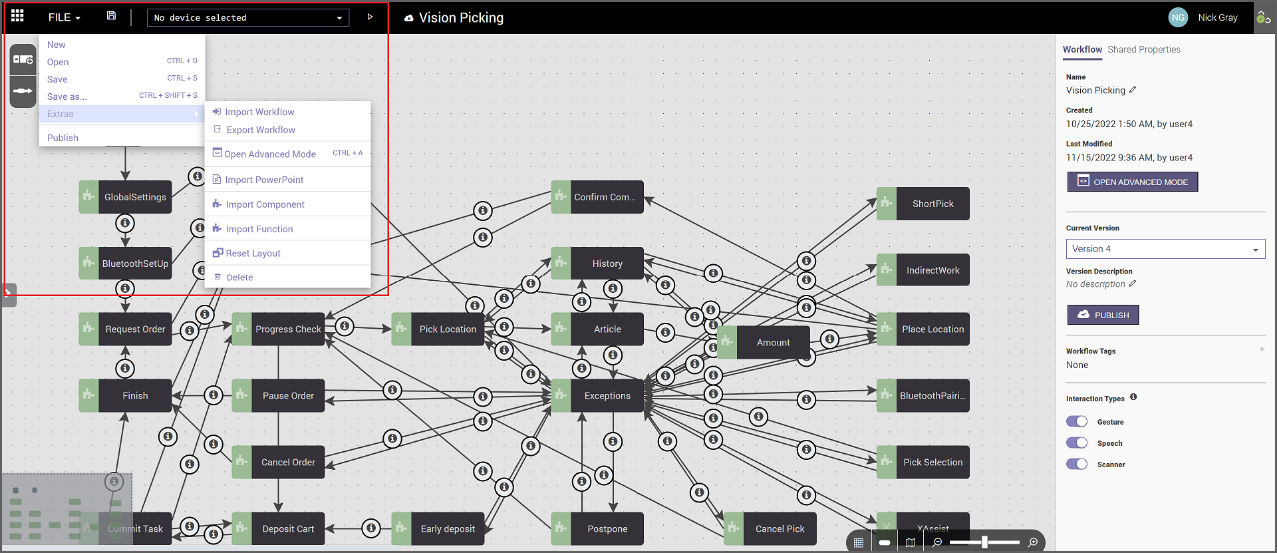Toggle the canvas grid icon in bottom bar
Screen dimensions: 1277x553
coord(858,542)
